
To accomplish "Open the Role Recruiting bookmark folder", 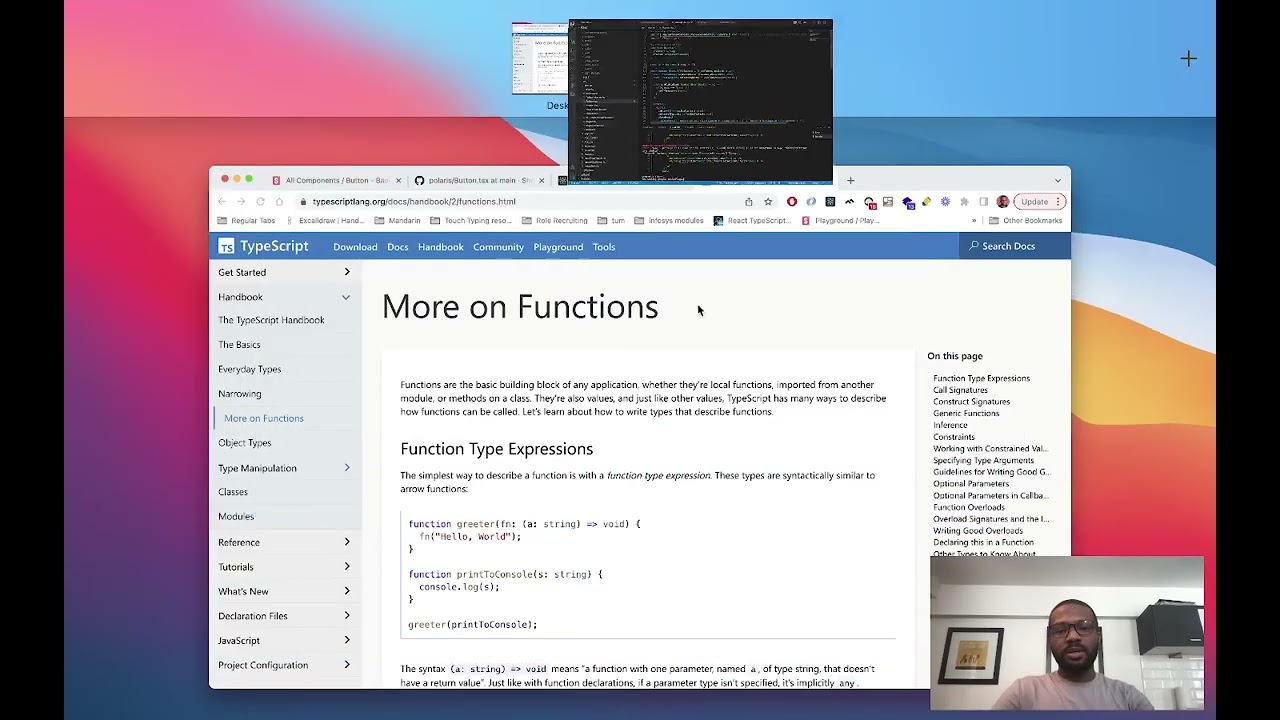I will click(554, 221).
